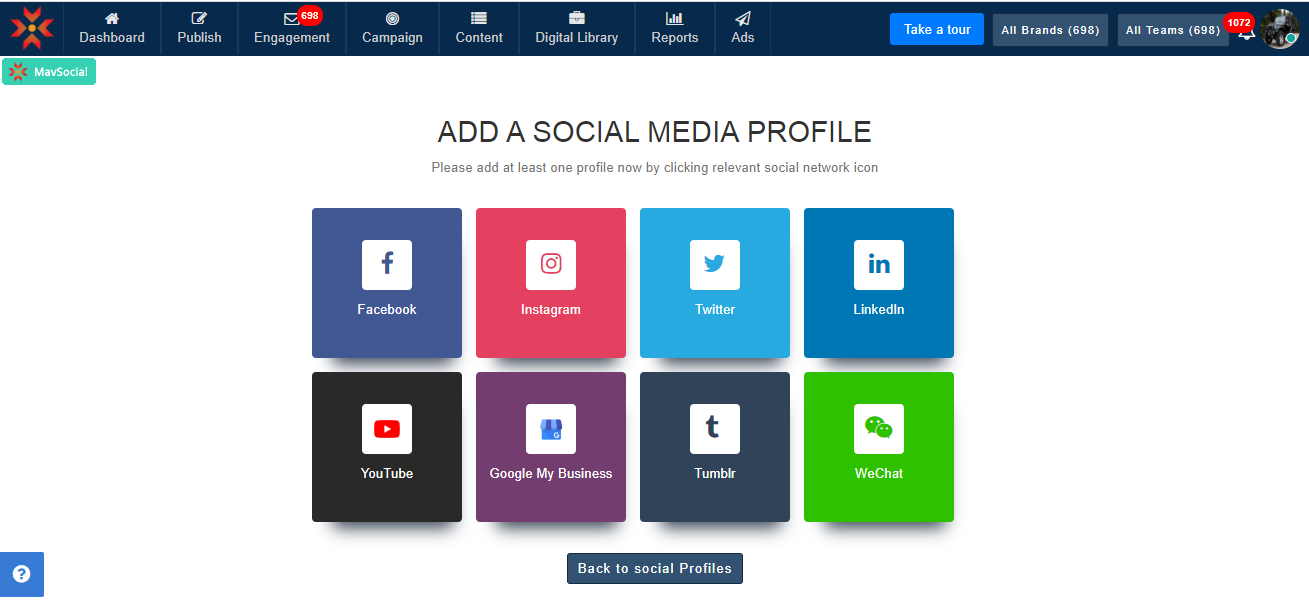The height and width of the screenshot is (607, 1309).
Task: Click Back to social Profiles button
Action: 655,568
